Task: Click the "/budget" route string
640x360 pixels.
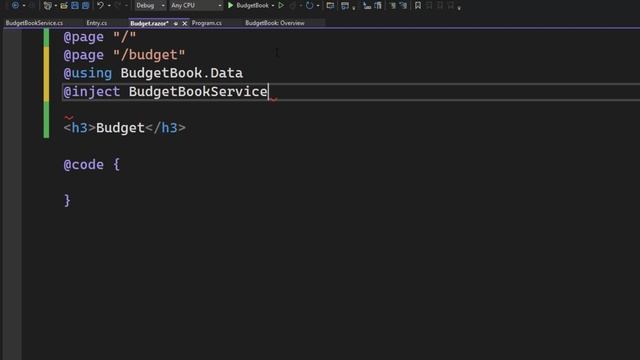Action: point(149,55)
